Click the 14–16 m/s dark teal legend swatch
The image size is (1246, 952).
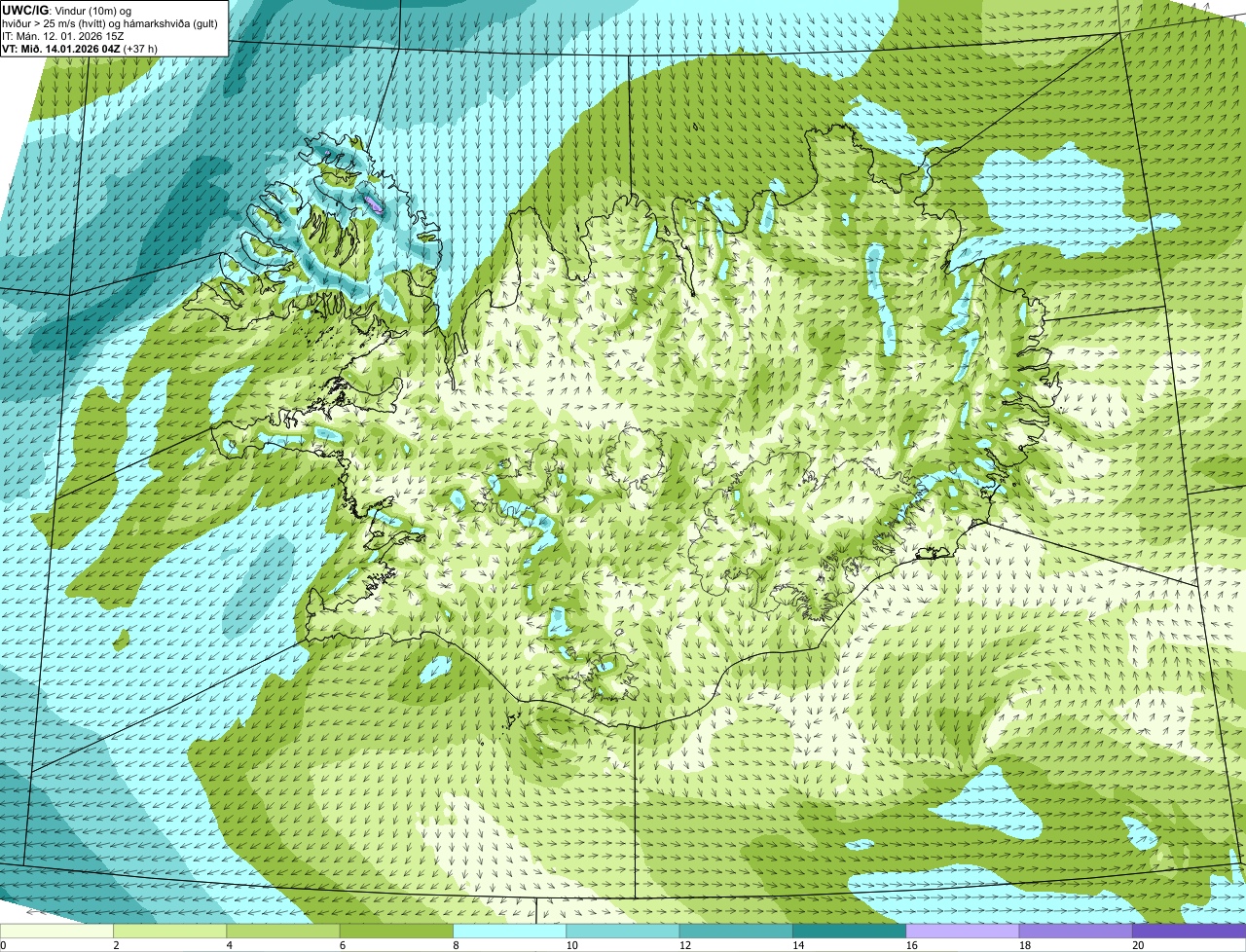point(850,932)
